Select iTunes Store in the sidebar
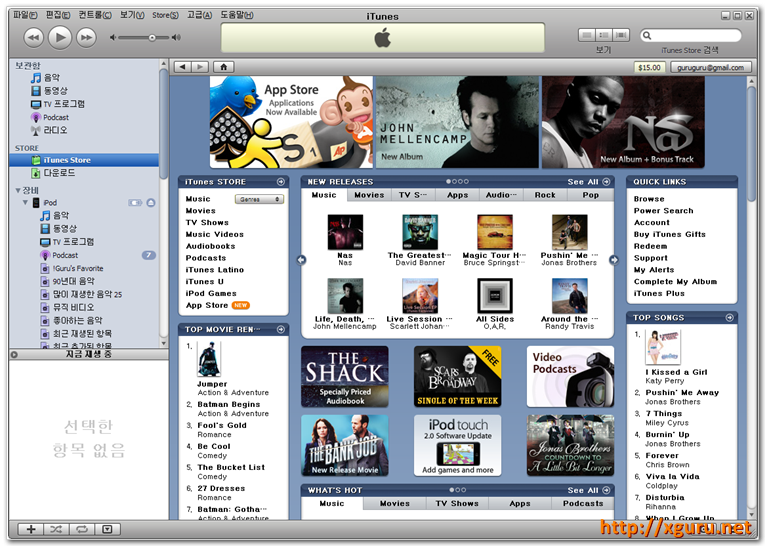Viewport: 765px width, 546px height. click(x=84, y=160)
